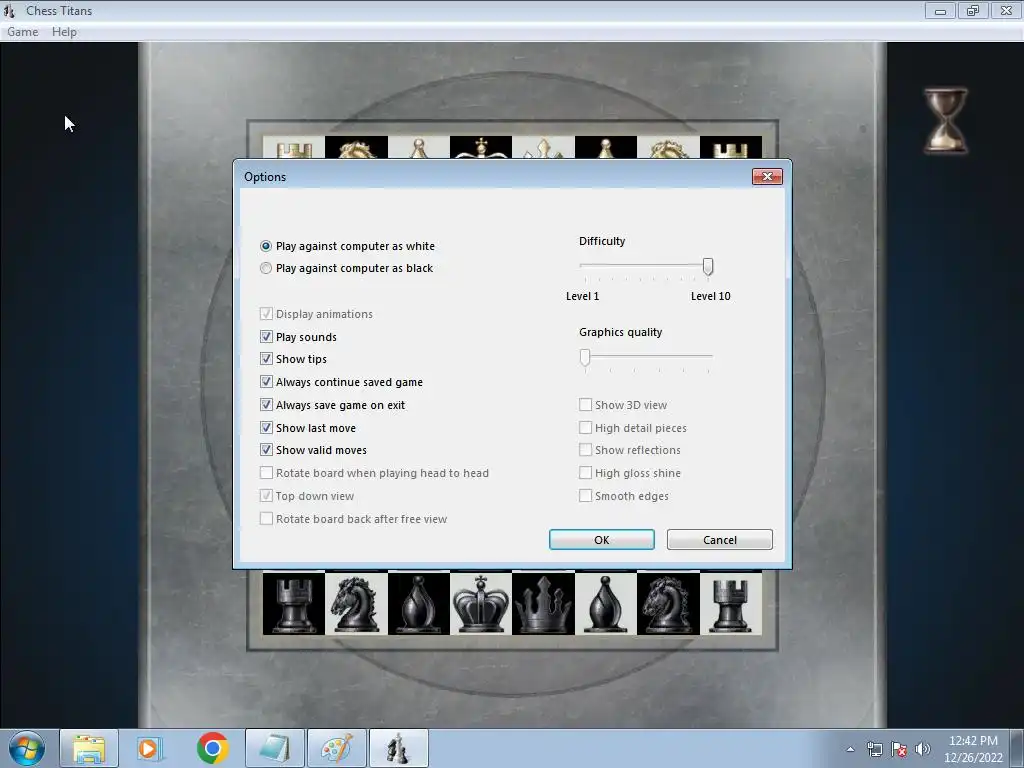The width and height of the screenshot is (1024, 768).
Task: Click Chess Titans taskbar button
Action: point(398,748)
